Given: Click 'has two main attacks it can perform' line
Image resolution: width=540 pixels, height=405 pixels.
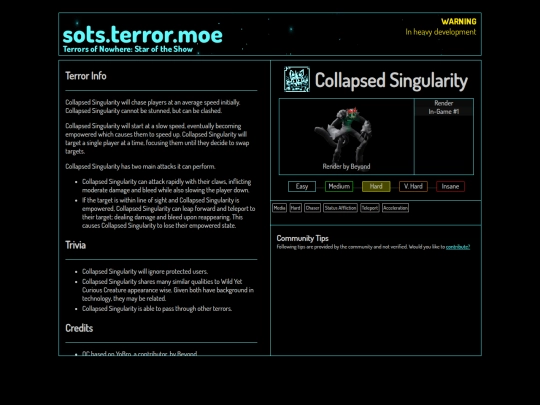Looking at the screenshot, I should coord(140,166).
